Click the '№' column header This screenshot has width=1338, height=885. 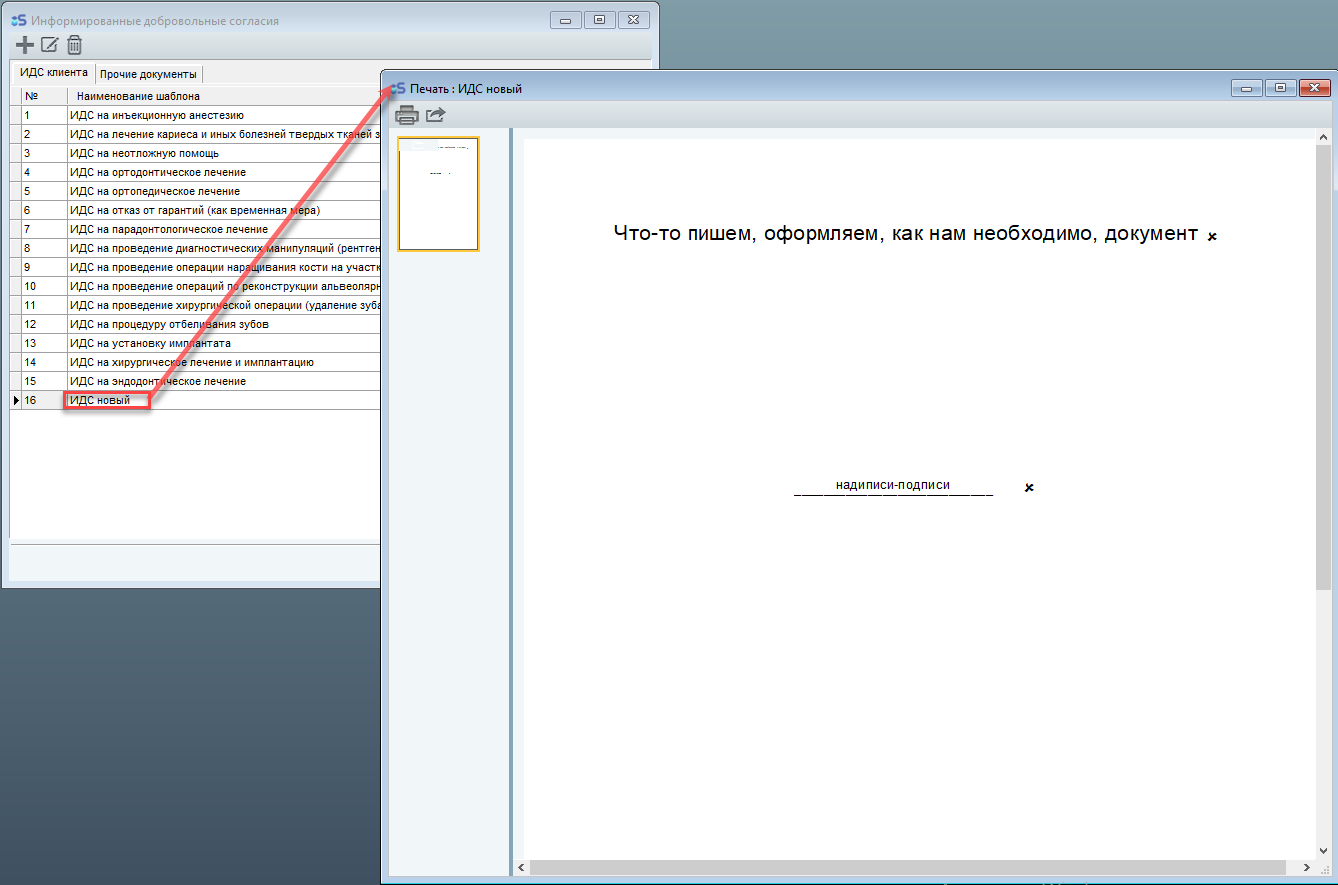(32, 96)
